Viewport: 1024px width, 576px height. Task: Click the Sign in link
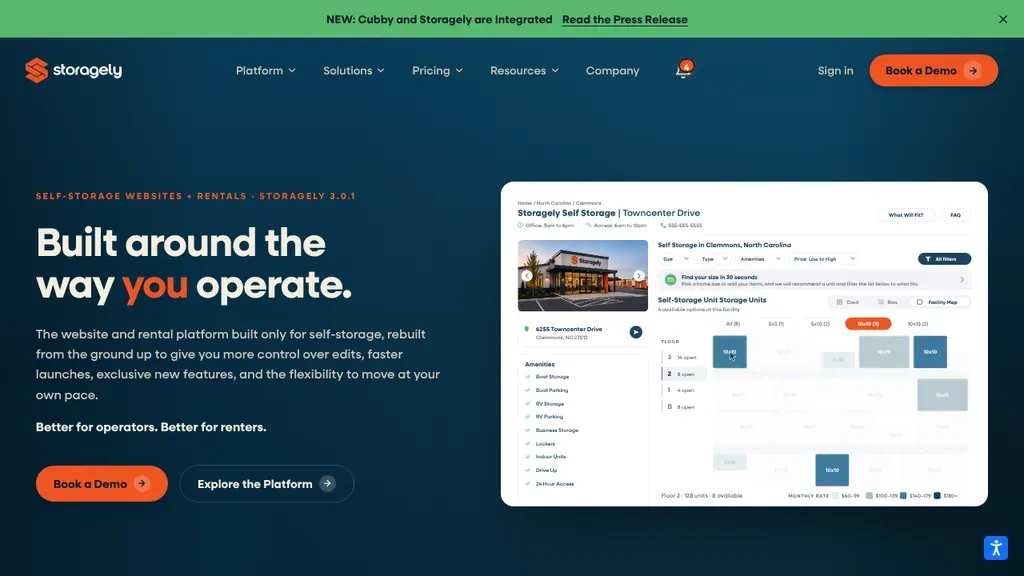click(x=835, y=71)
